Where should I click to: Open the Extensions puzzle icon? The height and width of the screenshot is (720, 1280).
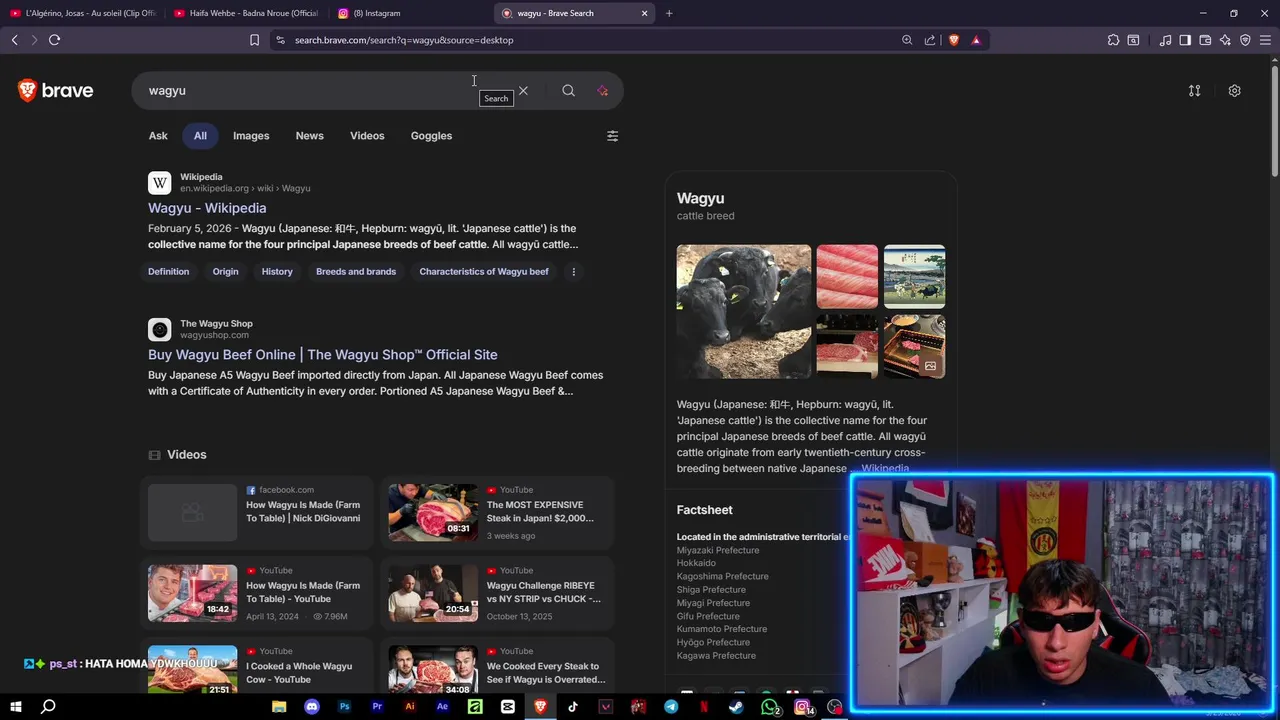click(x=1113, y=40)
